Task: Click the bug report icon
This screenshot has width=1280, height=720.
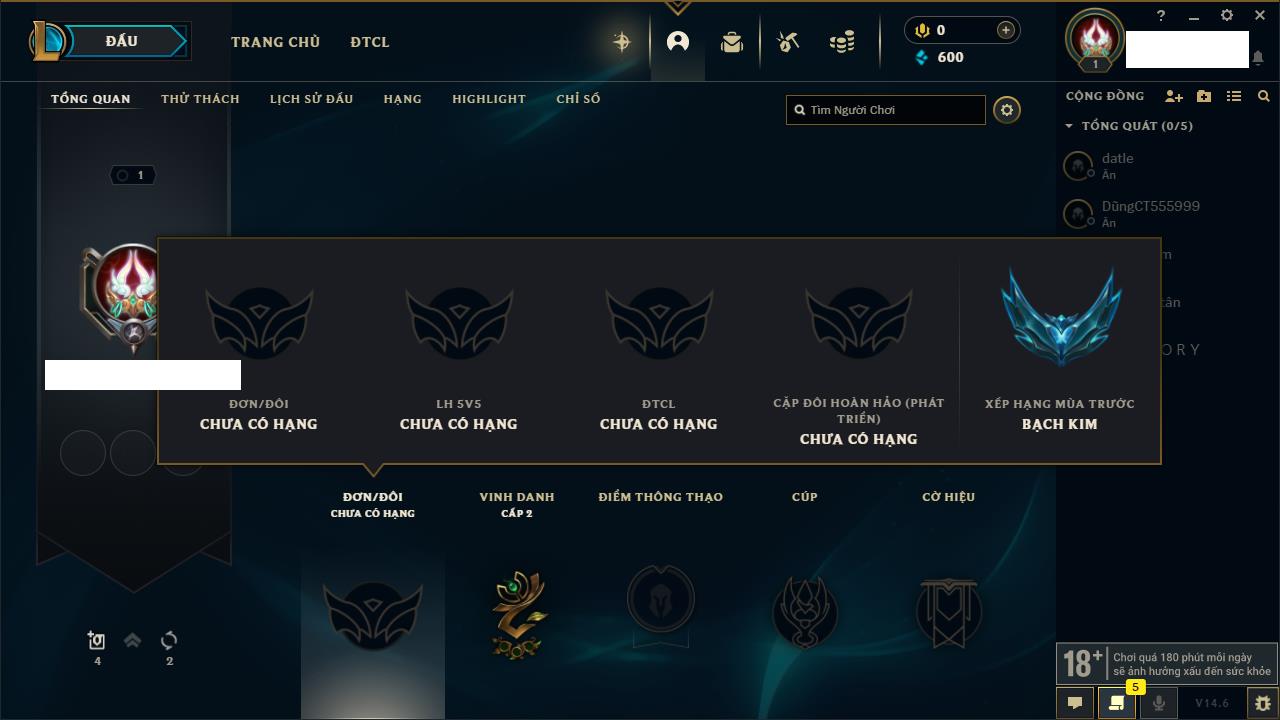Action: coord(1262,703)
